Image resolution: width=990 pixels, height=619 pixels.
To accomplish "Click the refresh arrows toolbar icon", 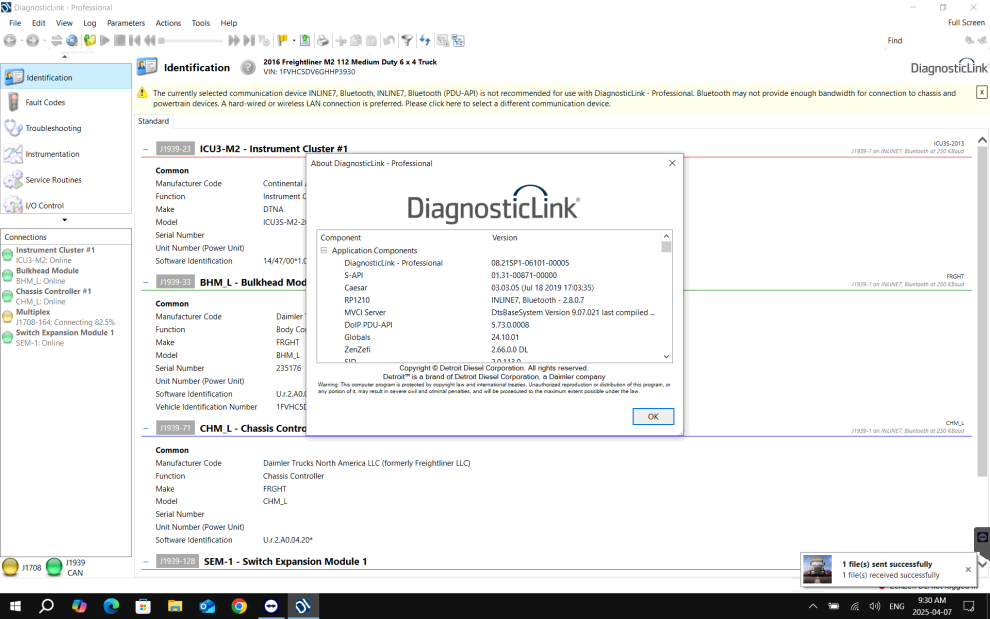I will [x=425, y=41].
